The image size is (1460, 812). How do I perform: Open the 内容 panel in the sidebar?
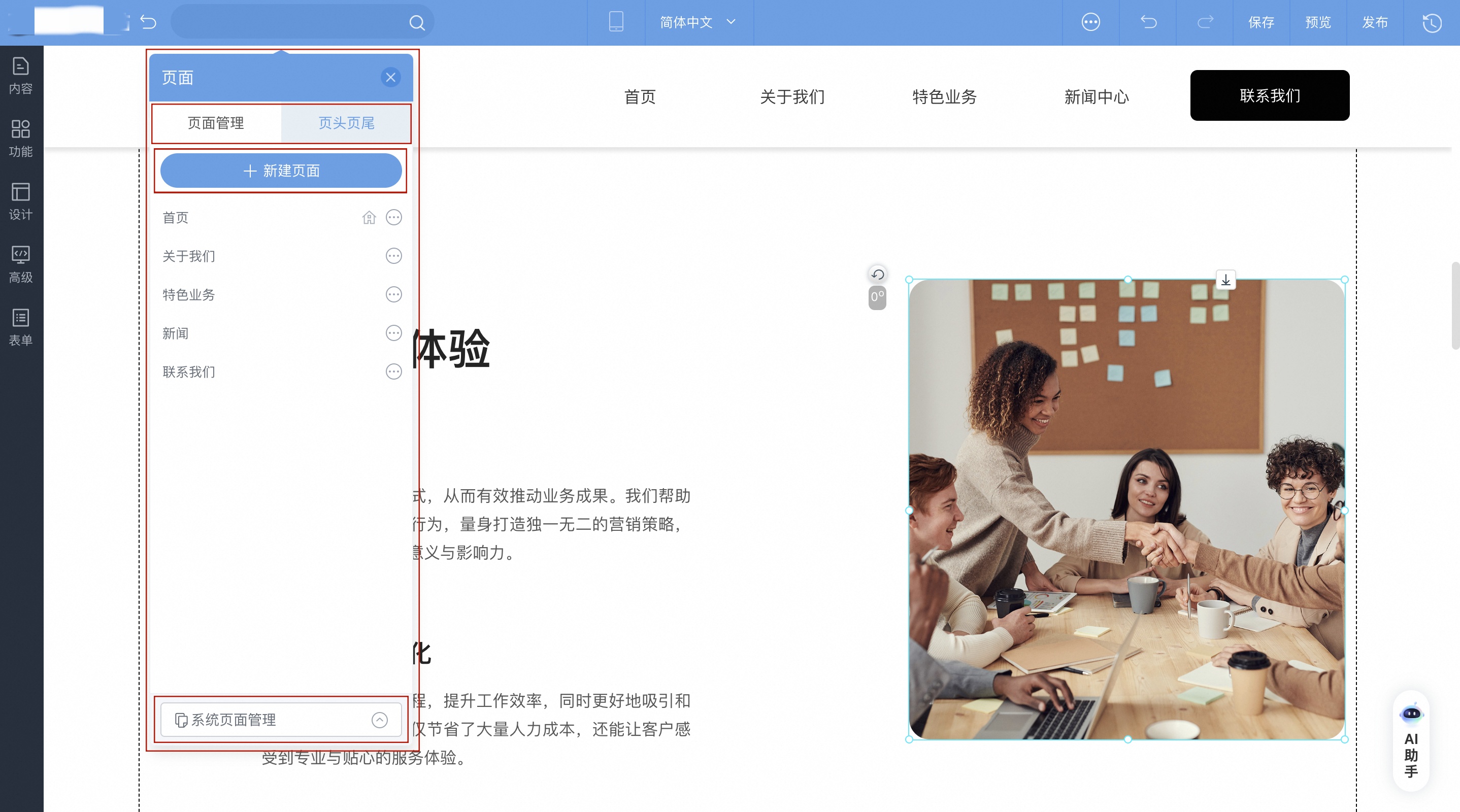tap(20, 74)
